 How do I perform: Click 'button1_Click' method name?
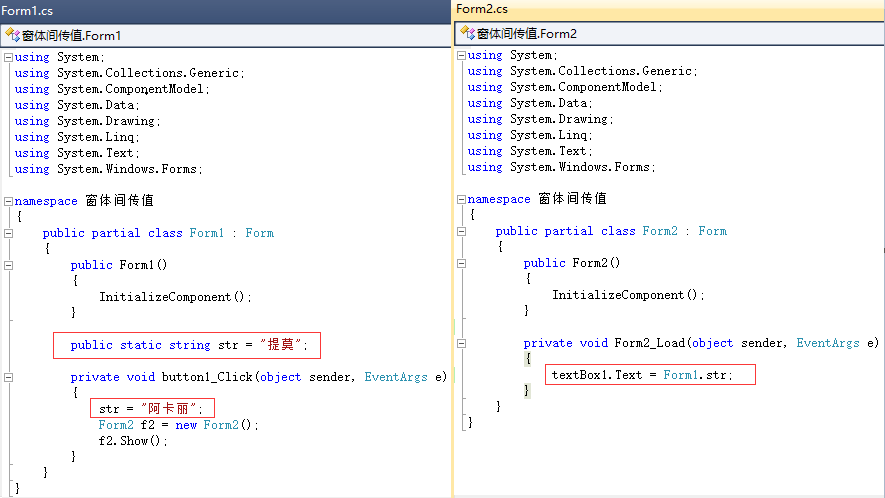point(207,377)
